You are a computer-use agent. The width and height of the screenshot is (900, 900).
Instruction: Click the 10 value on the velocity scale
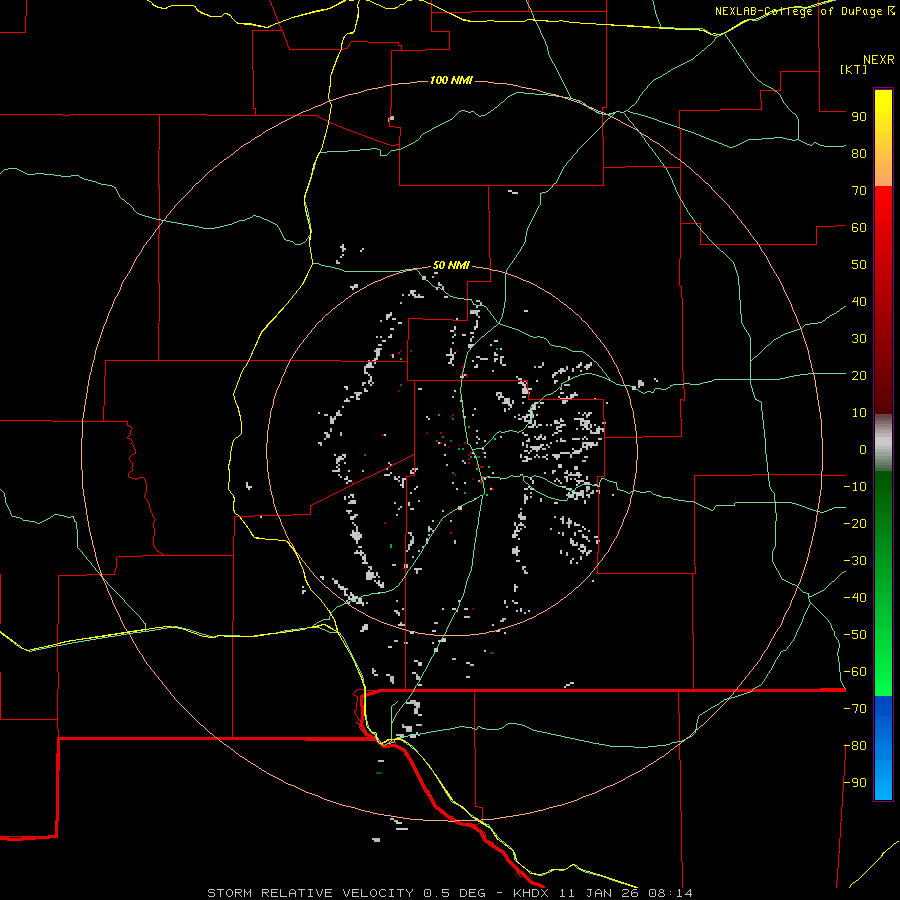(859, 413)
